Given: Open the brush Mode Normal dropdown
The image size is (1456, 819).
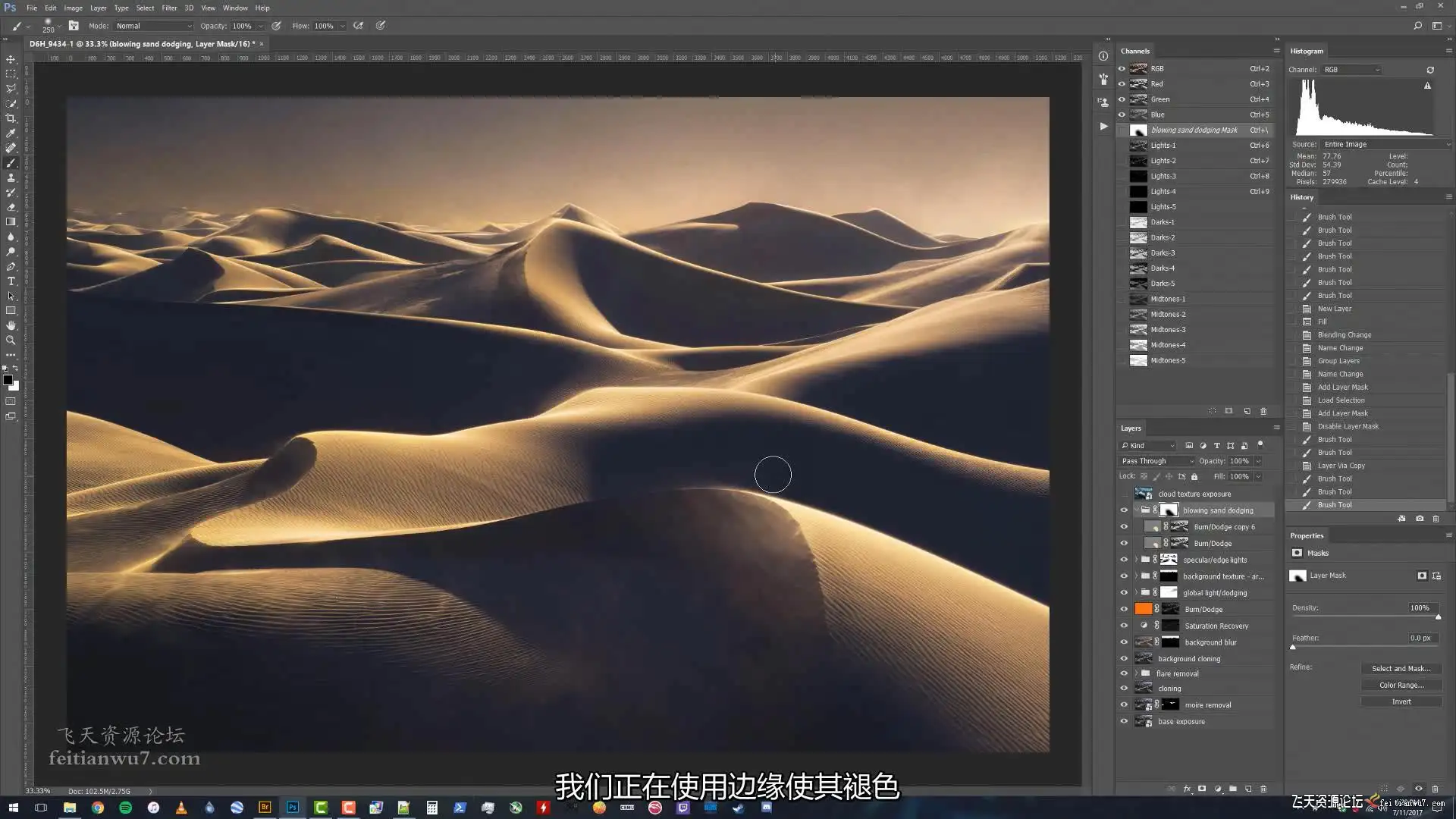Looking at the screenshot, I should point(153,26).
